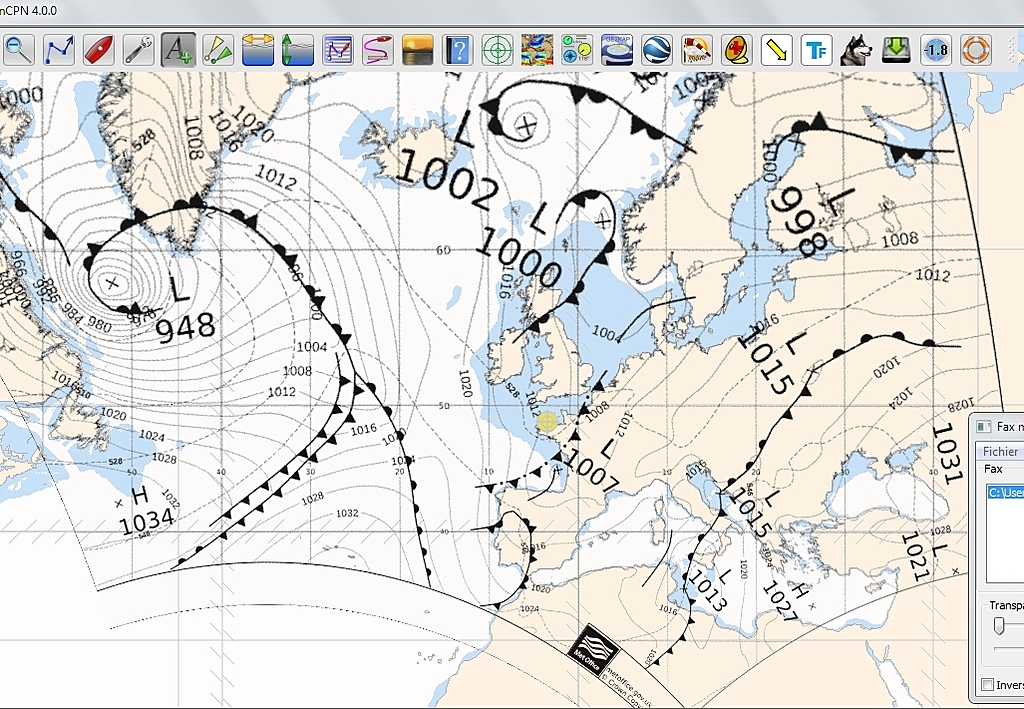Open the green download arrow icon
This screenshot has width=1024, height=709.
(x=897, y=50)
